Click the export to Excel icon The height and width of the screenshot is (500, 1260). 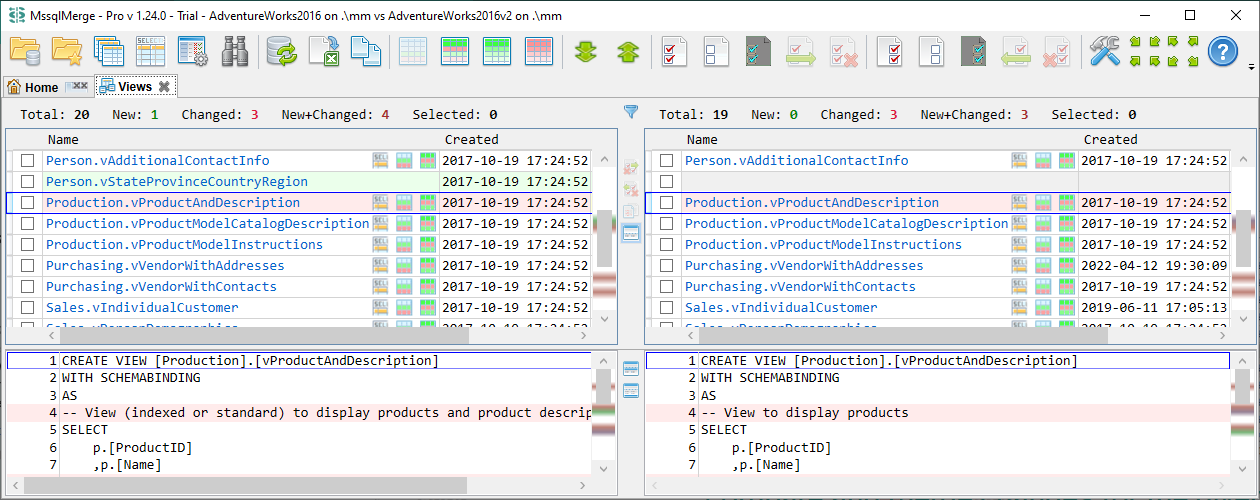point(324,51)
